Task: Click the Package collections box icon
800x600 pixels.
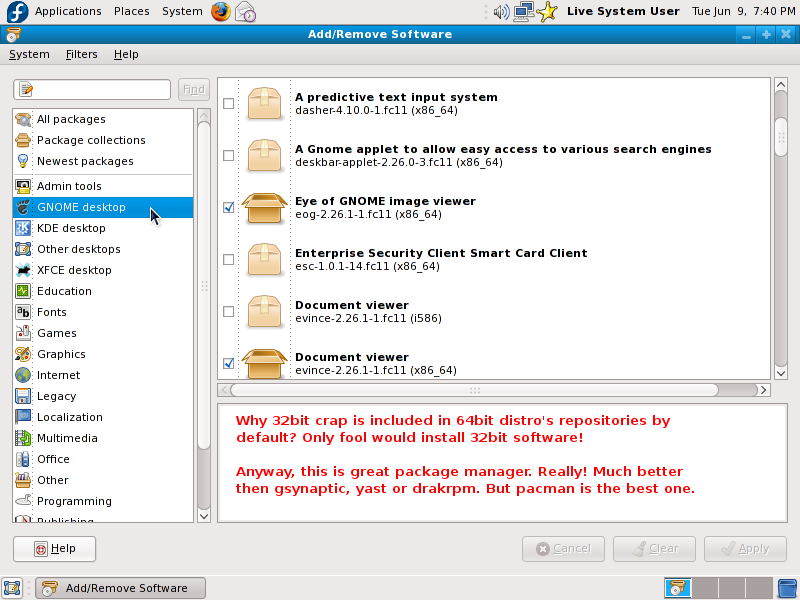Action: pyautogui.click(x=23, y=140)
